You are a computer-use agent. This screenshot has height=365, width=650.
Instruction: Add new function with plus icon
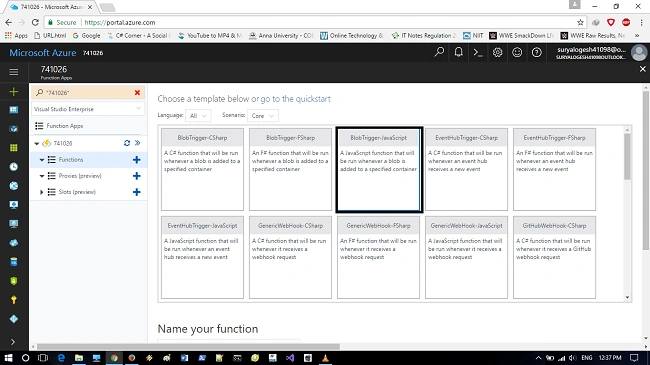coord(136,160)
